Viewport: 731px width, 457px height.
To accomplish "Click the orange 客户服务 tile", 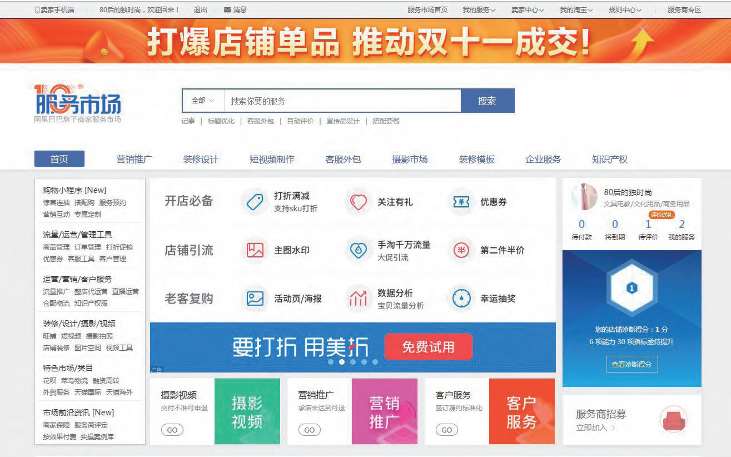I will pos(522,411).
